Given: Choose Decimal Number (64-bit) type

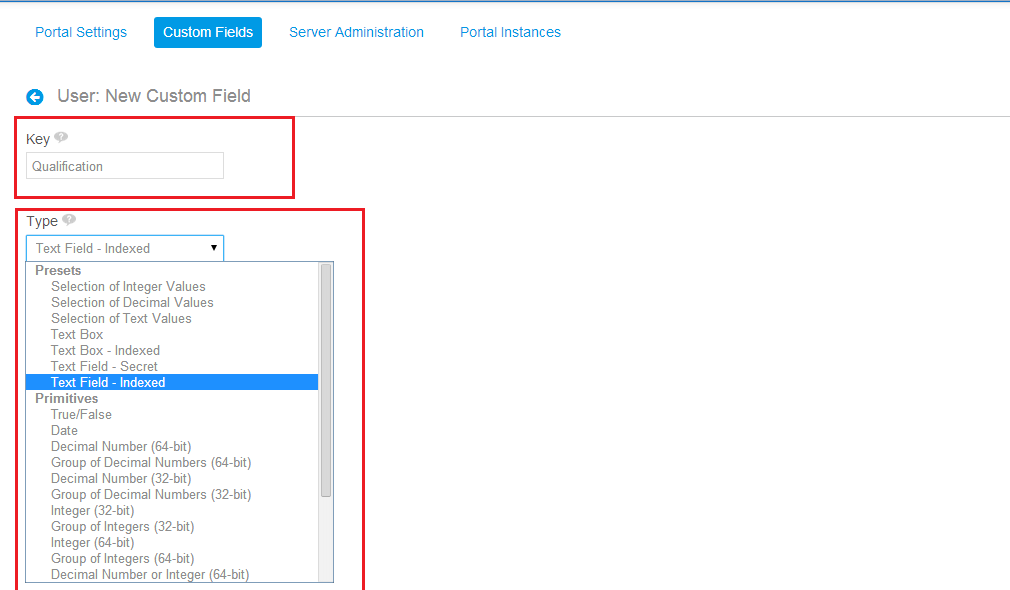Looking at the screenshot, I should pos(172,446).
